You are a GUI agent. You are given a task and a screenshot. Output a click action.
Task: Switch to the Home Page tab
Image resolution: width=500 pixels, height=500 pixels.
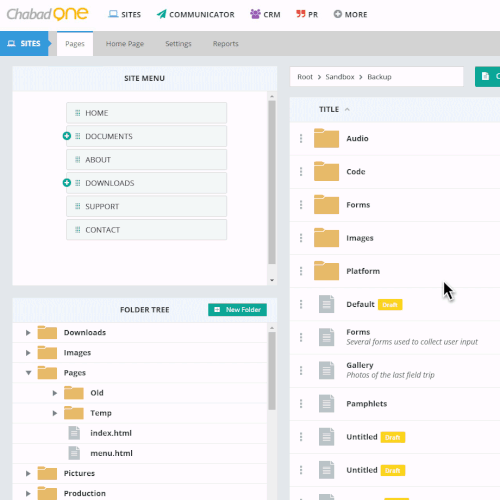tap(125, 44)
